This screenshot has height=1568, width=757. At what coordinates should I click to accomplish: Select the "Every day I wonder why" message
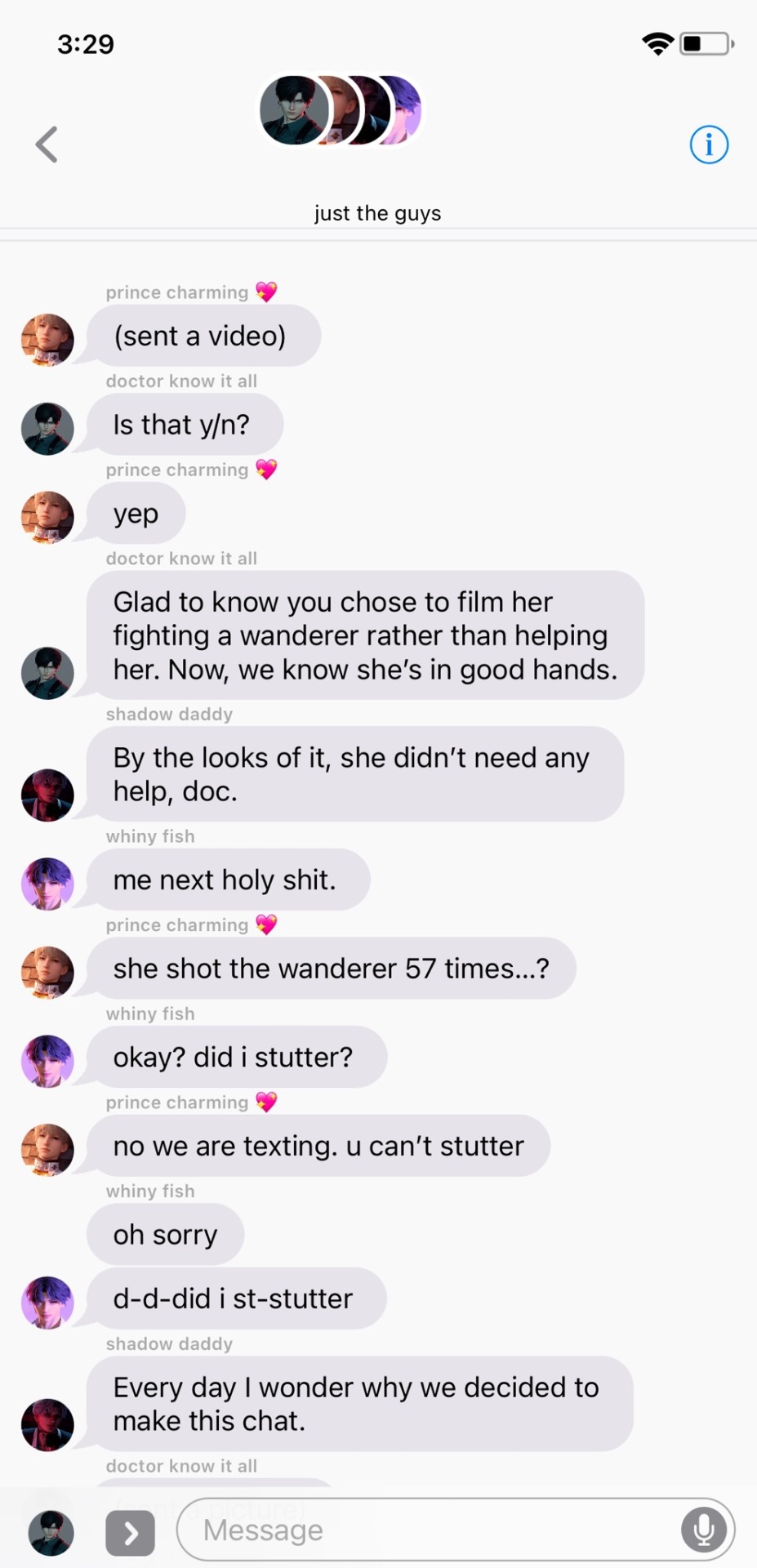(359, 1404)
